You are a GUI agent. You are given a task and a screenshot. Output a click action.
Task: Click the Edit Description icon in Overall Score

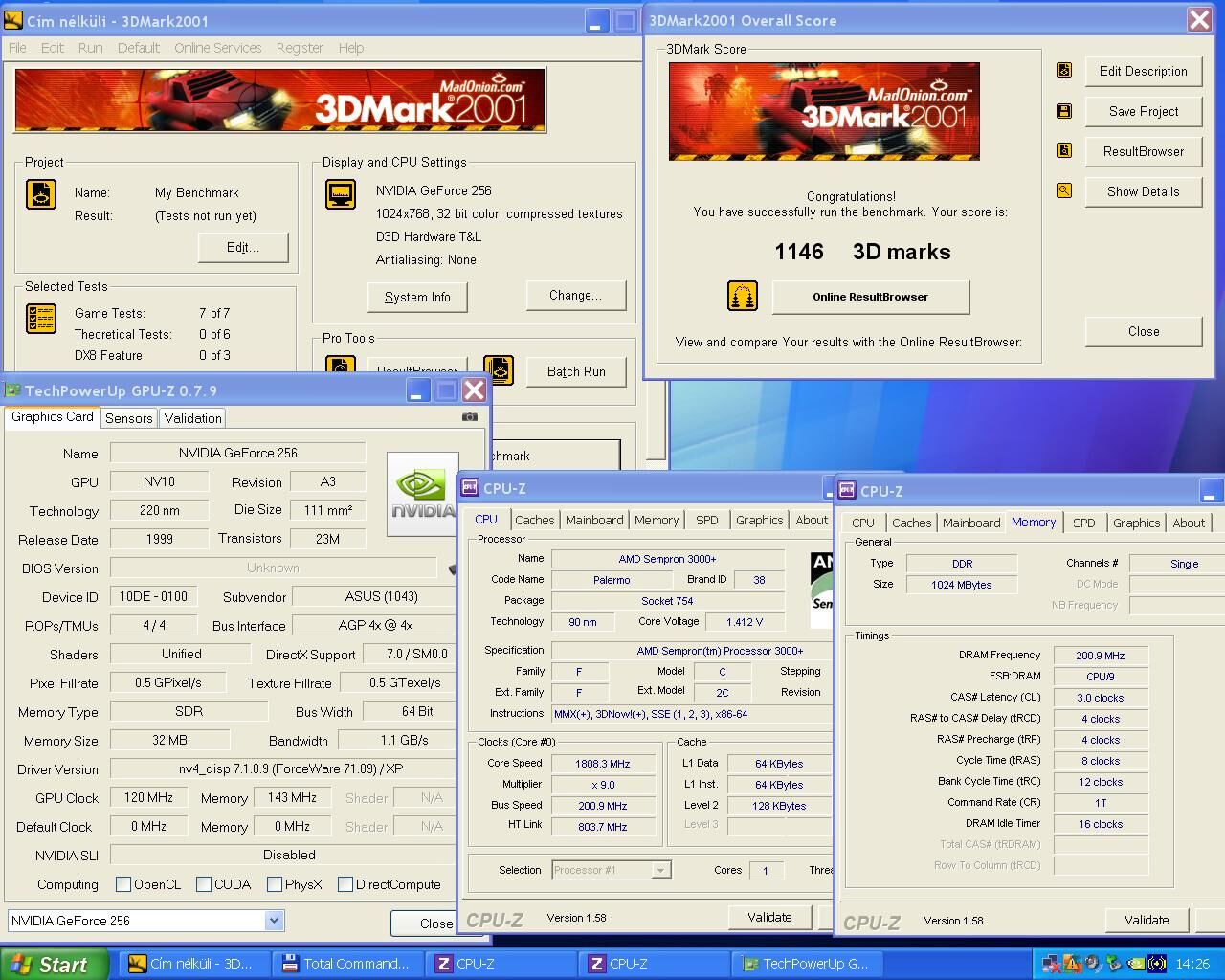1064,70
